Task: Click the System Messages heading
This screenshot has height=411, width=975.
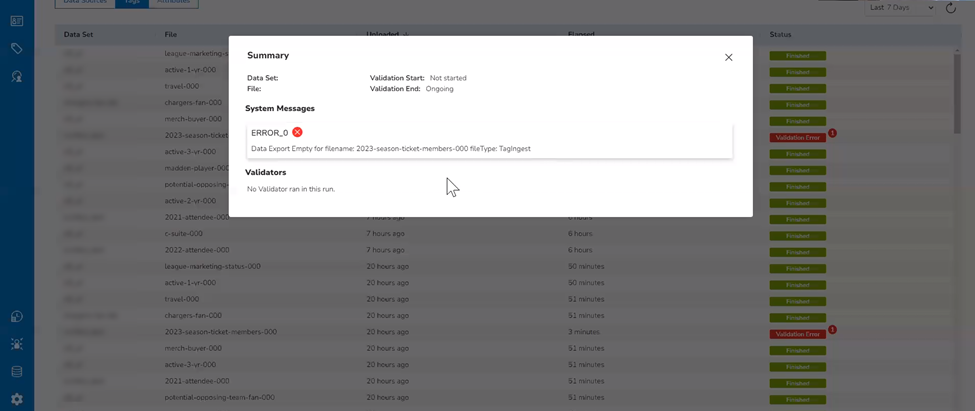Action: (280, 108)
